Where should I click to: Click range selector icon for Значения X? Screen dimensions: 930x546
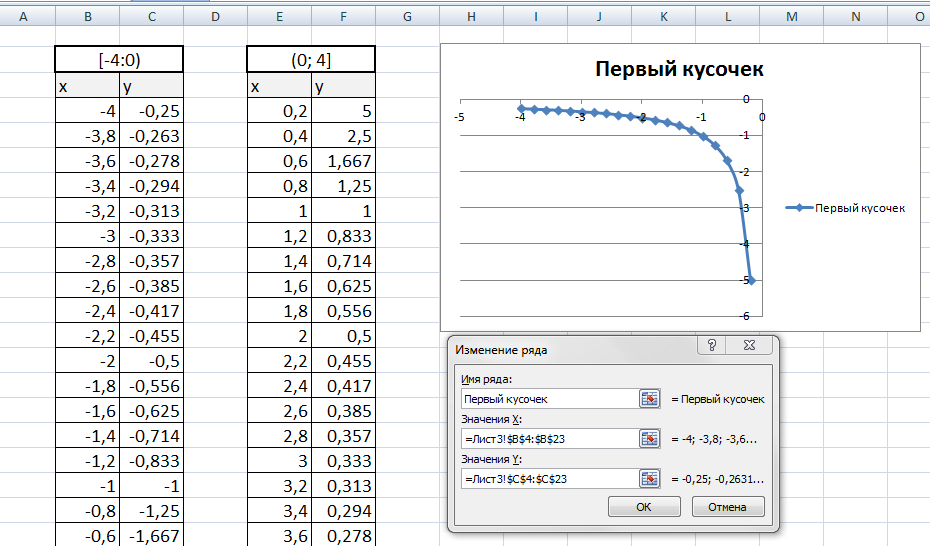[x=650, y=439]
